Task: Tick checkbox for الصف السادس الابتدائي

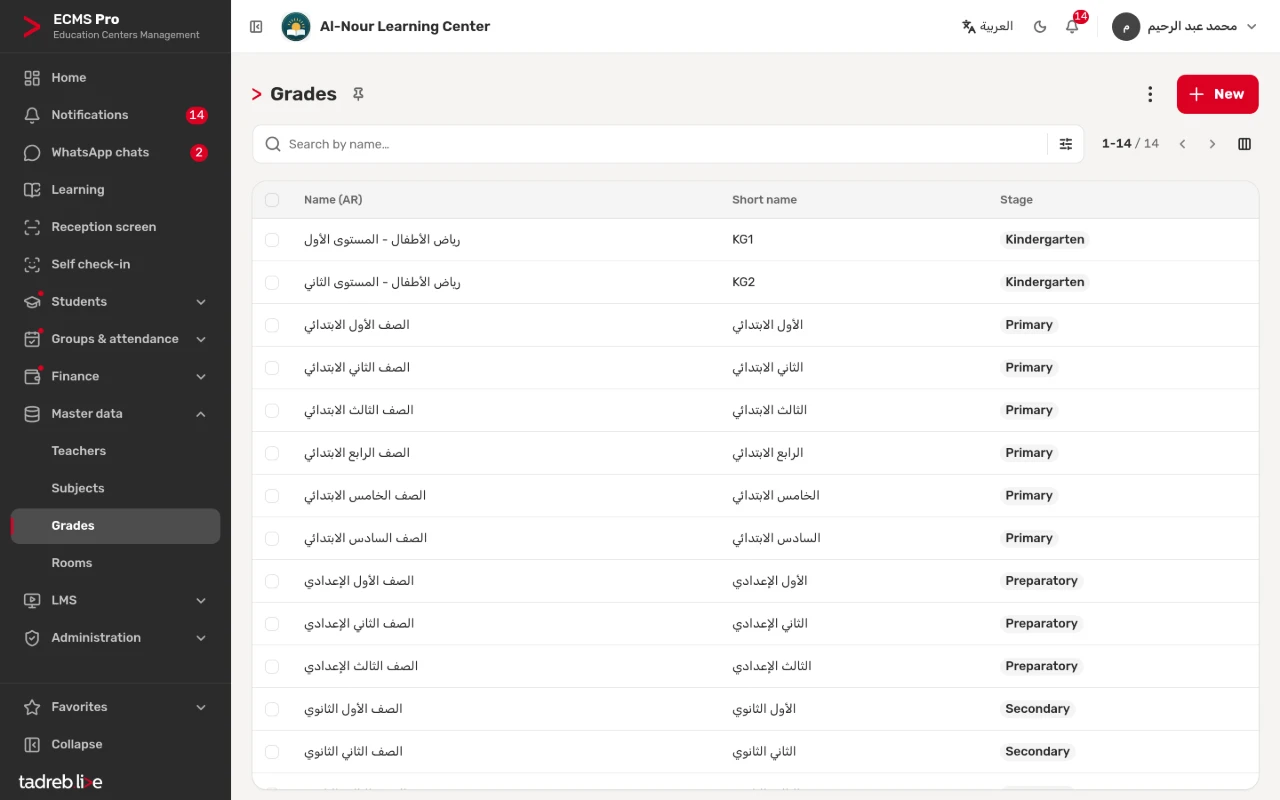Action: point(272,539)
